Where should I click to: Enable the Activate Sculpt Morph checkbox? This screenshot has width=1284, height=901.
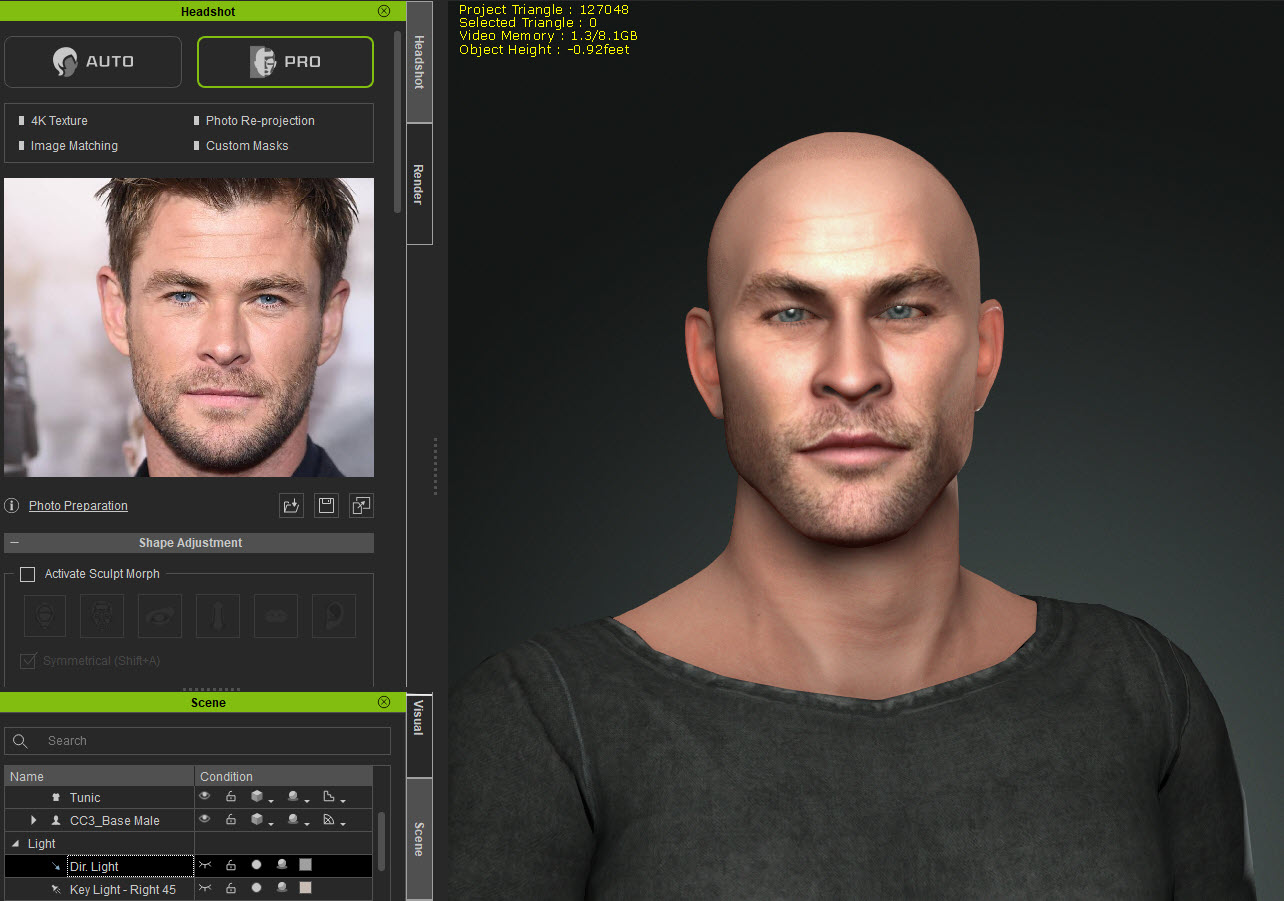(x=28, y=574)
